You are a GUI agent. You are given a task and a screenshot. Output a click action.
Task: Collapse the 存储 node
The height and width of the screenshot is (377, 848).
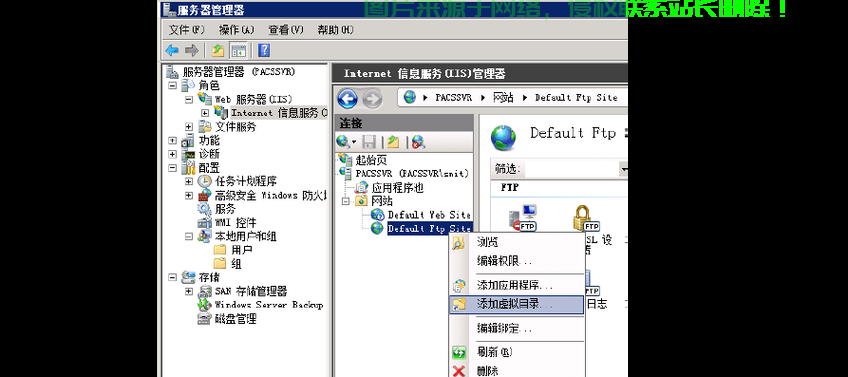(173, 277)
